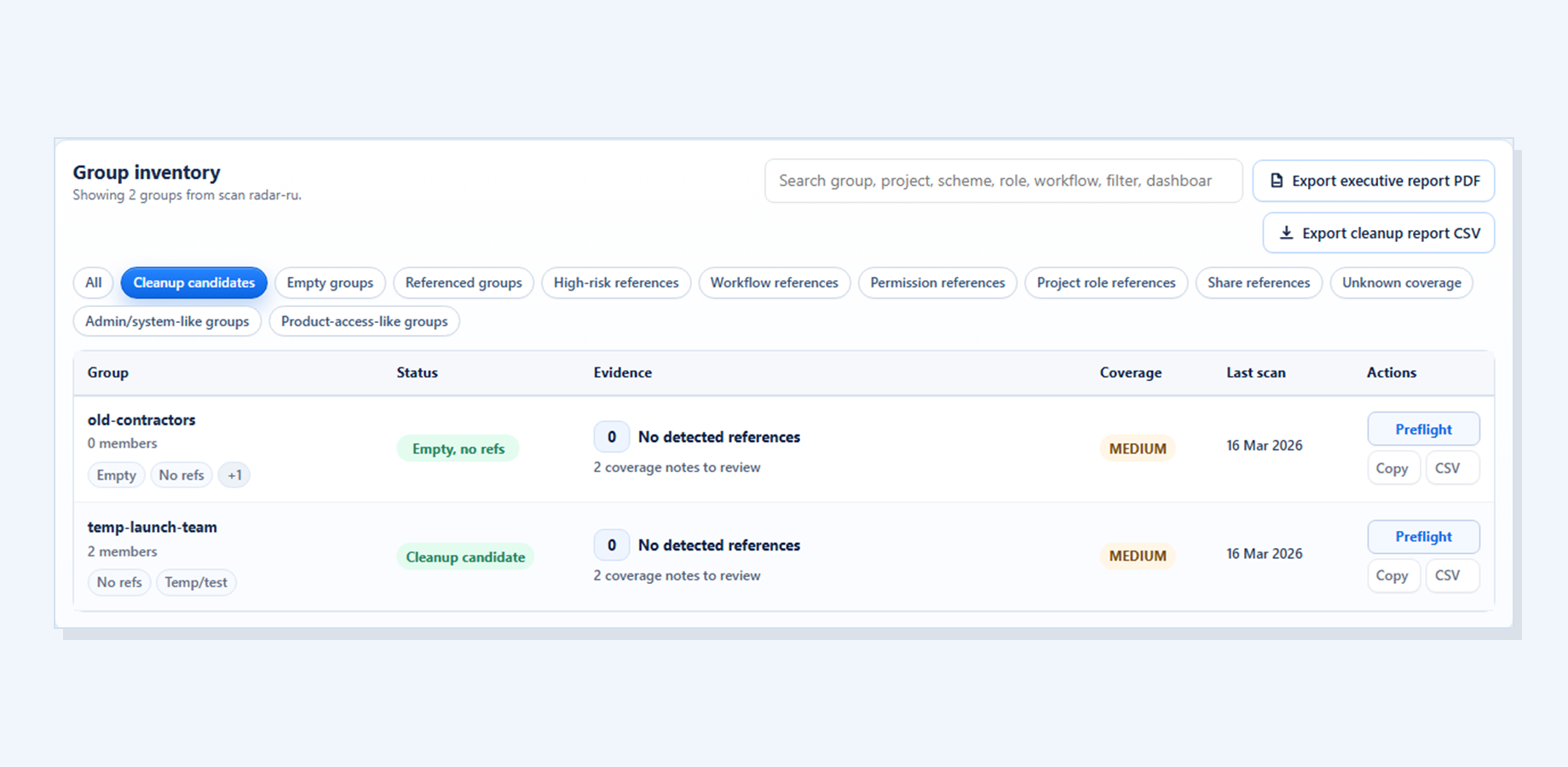
Task: Click the Cleanup candidate status badge
Action: tap(465, 557)
